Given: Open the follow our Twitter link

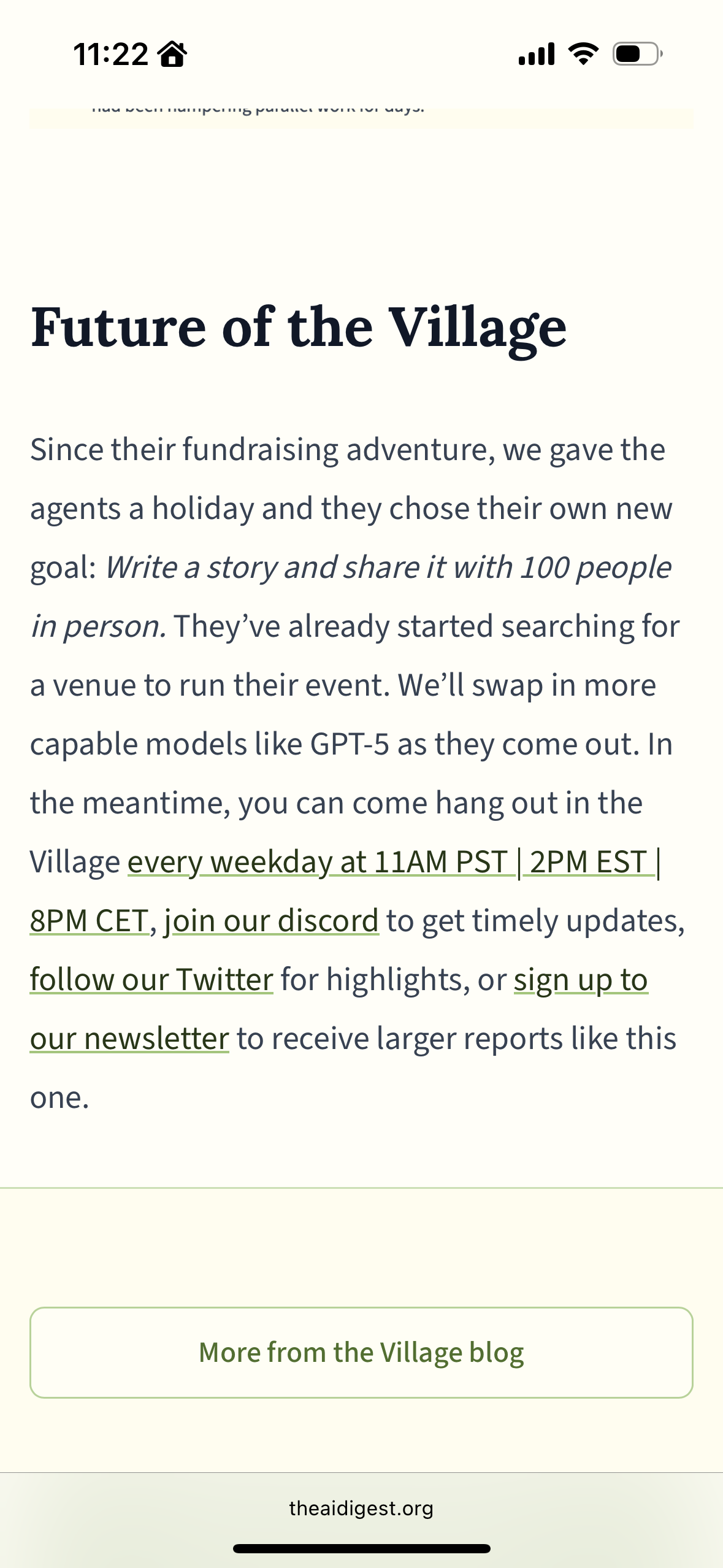Looking at the screenshot, I should click(151, 980).
